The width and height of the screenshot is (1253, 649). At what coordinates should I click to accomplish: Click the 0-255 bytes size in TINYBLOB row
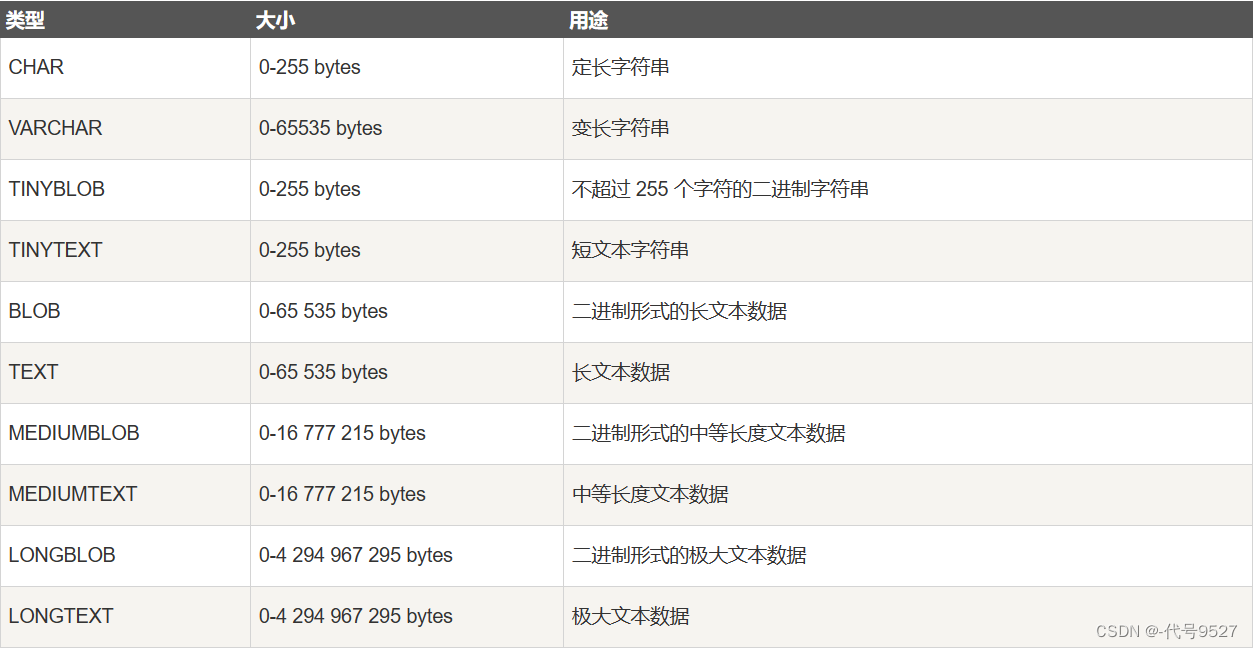point(309,189)
